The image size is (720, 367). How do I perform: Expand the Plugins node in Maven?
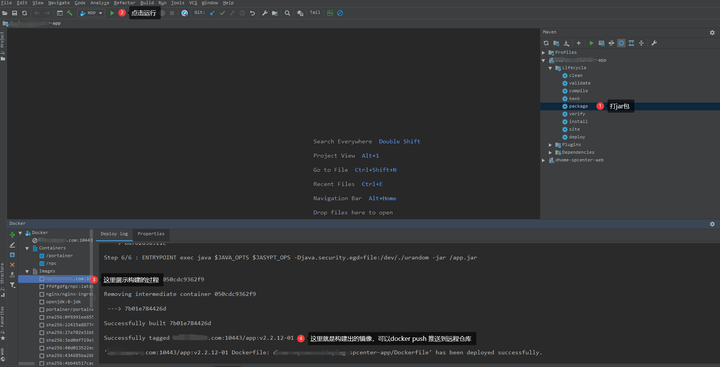tap(551, 145)
